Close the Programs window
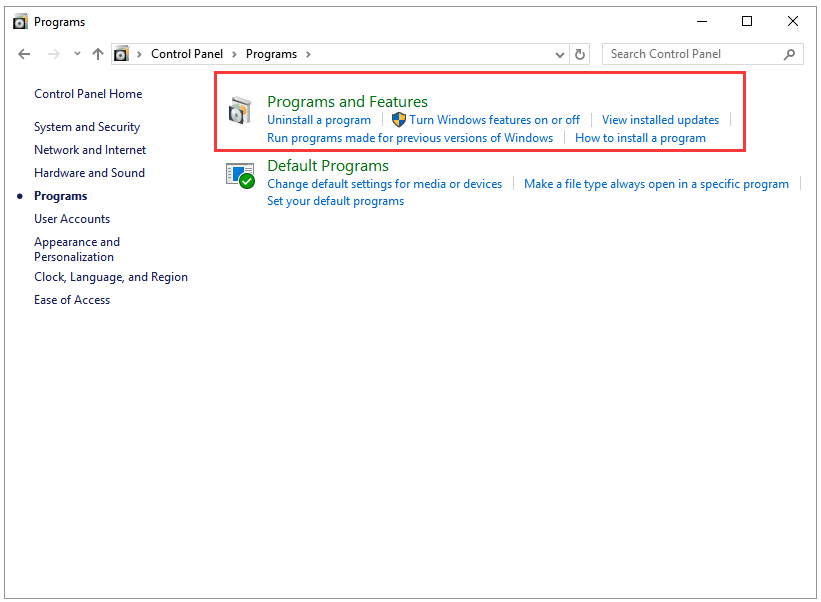Screen dimensions: 821x602 click(793, 21)
